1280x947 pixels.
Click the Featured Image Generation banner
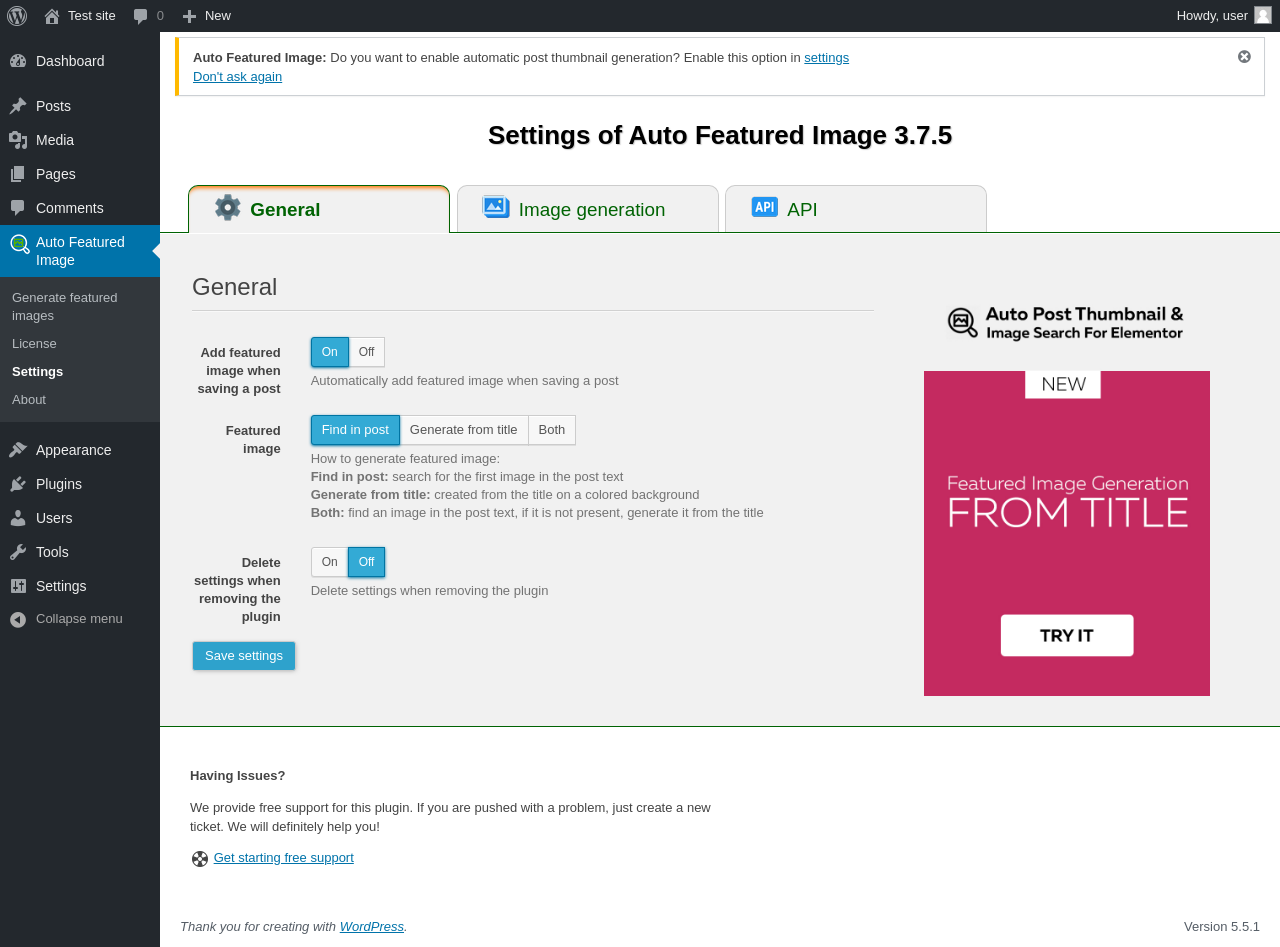(1066, 533)
